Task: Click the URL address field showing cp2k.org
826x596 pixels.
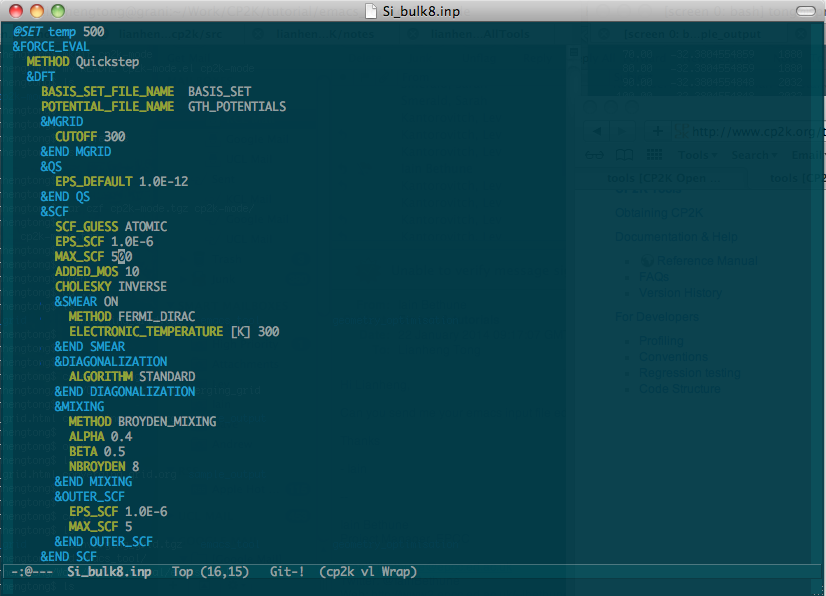Action: [747, 131]
